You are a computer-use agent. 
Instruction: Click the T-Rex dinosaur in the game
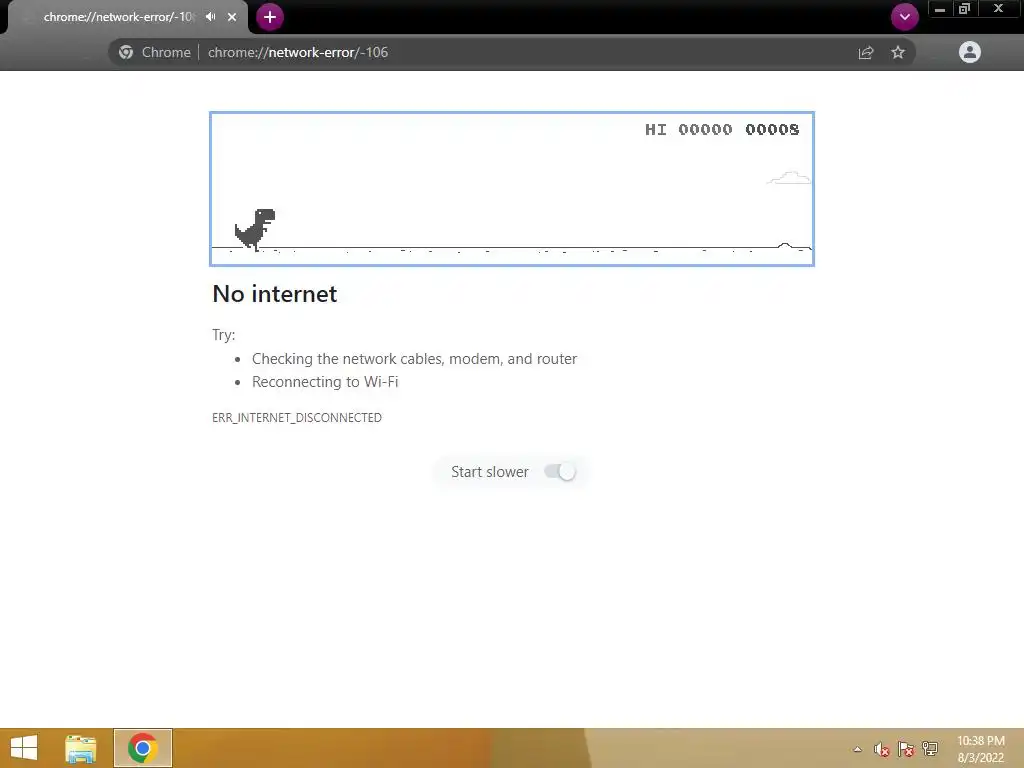[x=255, y=229]
